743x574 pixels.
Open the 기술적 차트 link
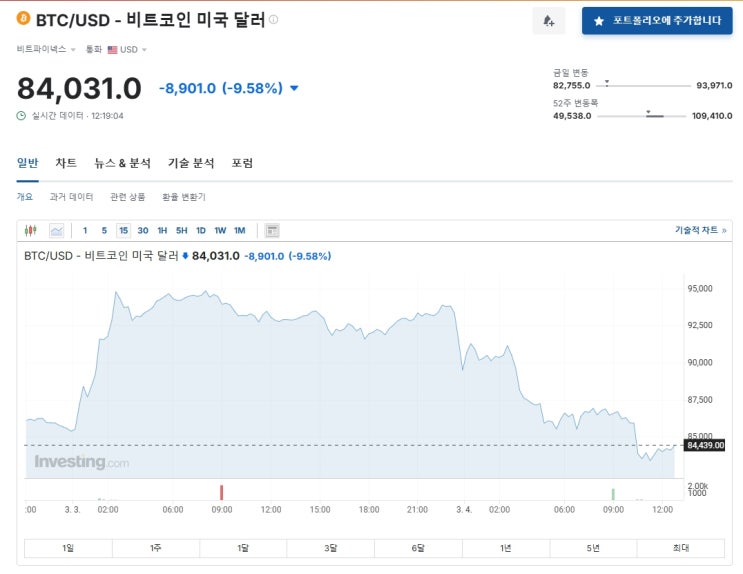click(700, 230)
